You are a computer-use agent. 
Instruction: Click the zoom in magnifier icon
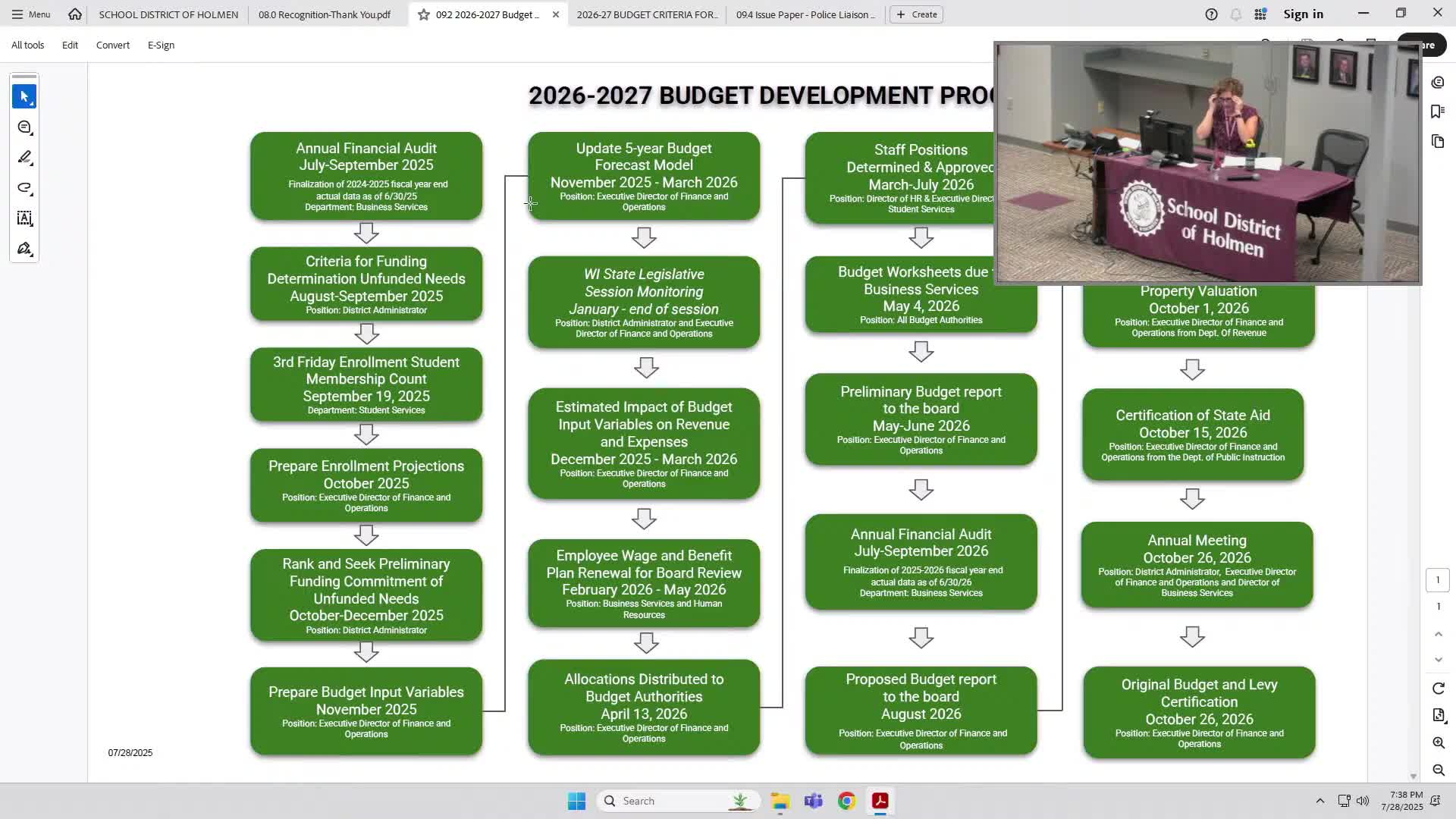[1439, 743]
